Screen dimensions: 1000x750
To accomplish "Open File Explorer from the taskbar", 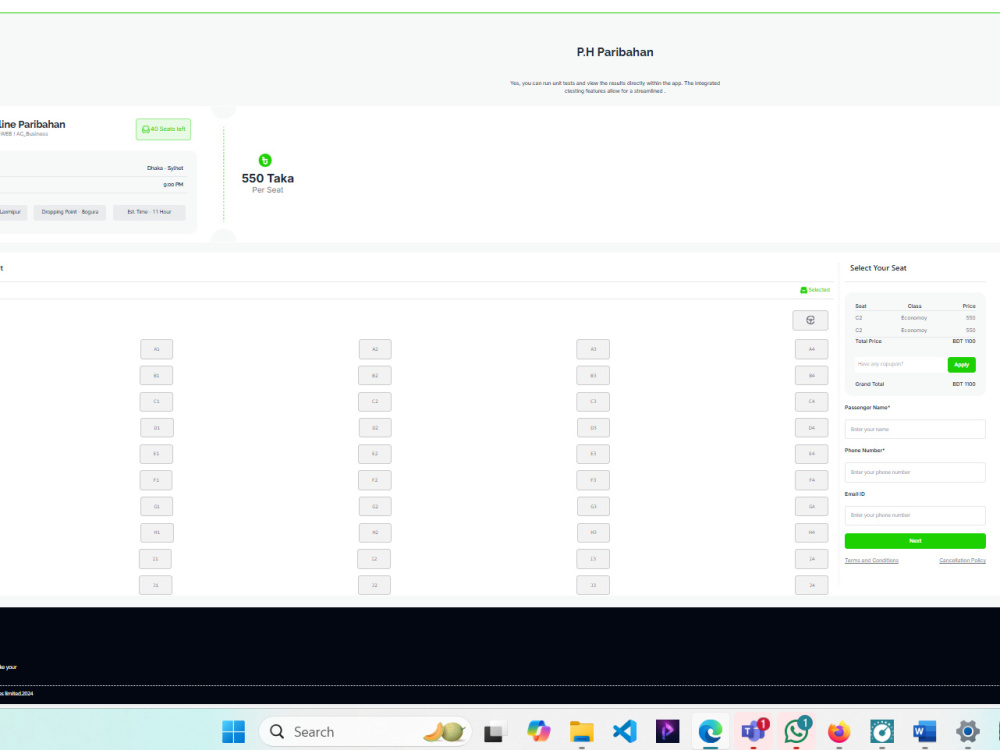I will coord(582,732).
